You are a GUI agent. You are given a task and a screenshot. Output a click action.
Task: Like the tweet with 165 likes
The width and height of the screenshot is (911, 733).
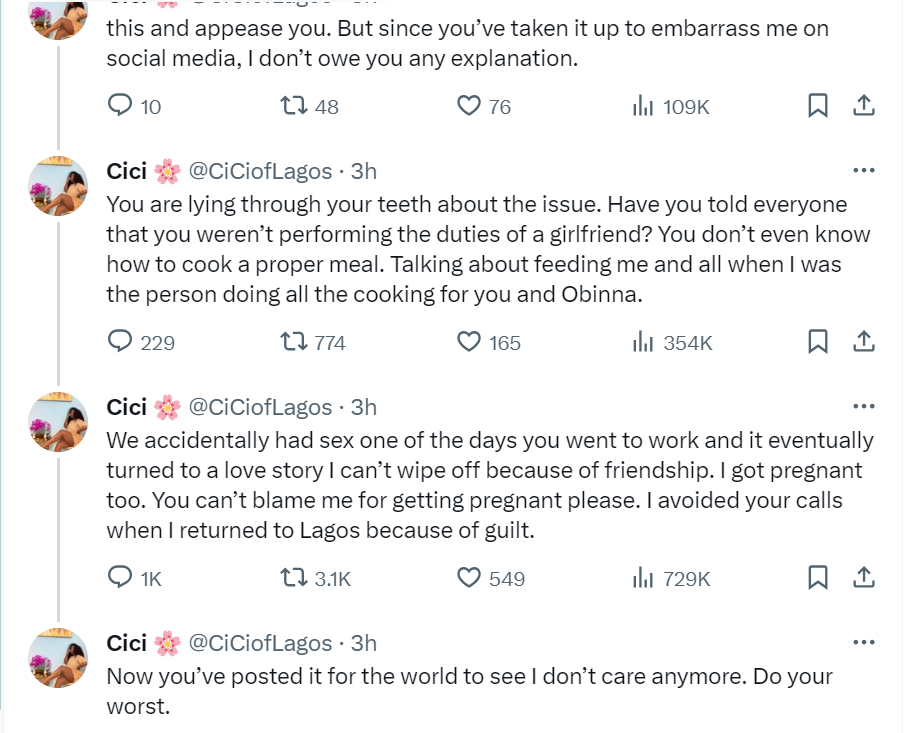(469, 342)
